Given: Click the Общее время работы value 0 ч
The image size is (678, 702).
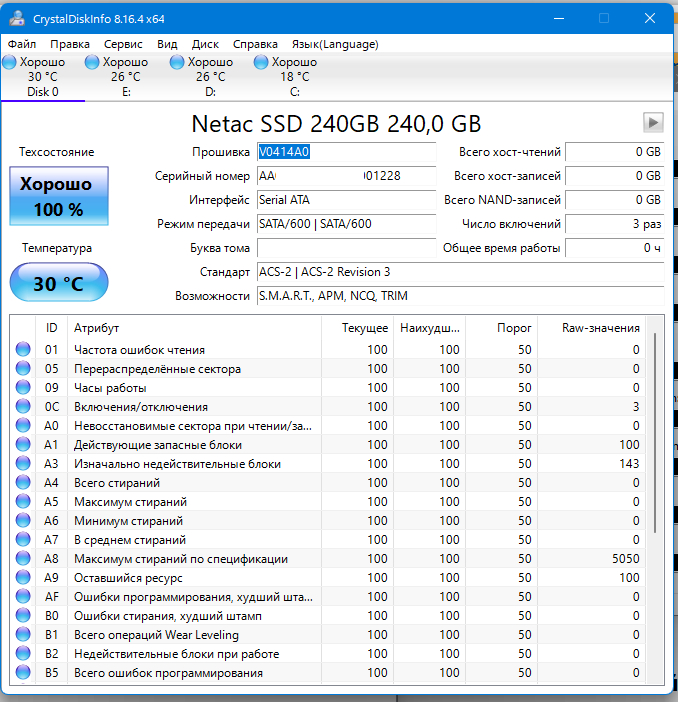Looking at the screenshot, I should (x=614, y=248).
